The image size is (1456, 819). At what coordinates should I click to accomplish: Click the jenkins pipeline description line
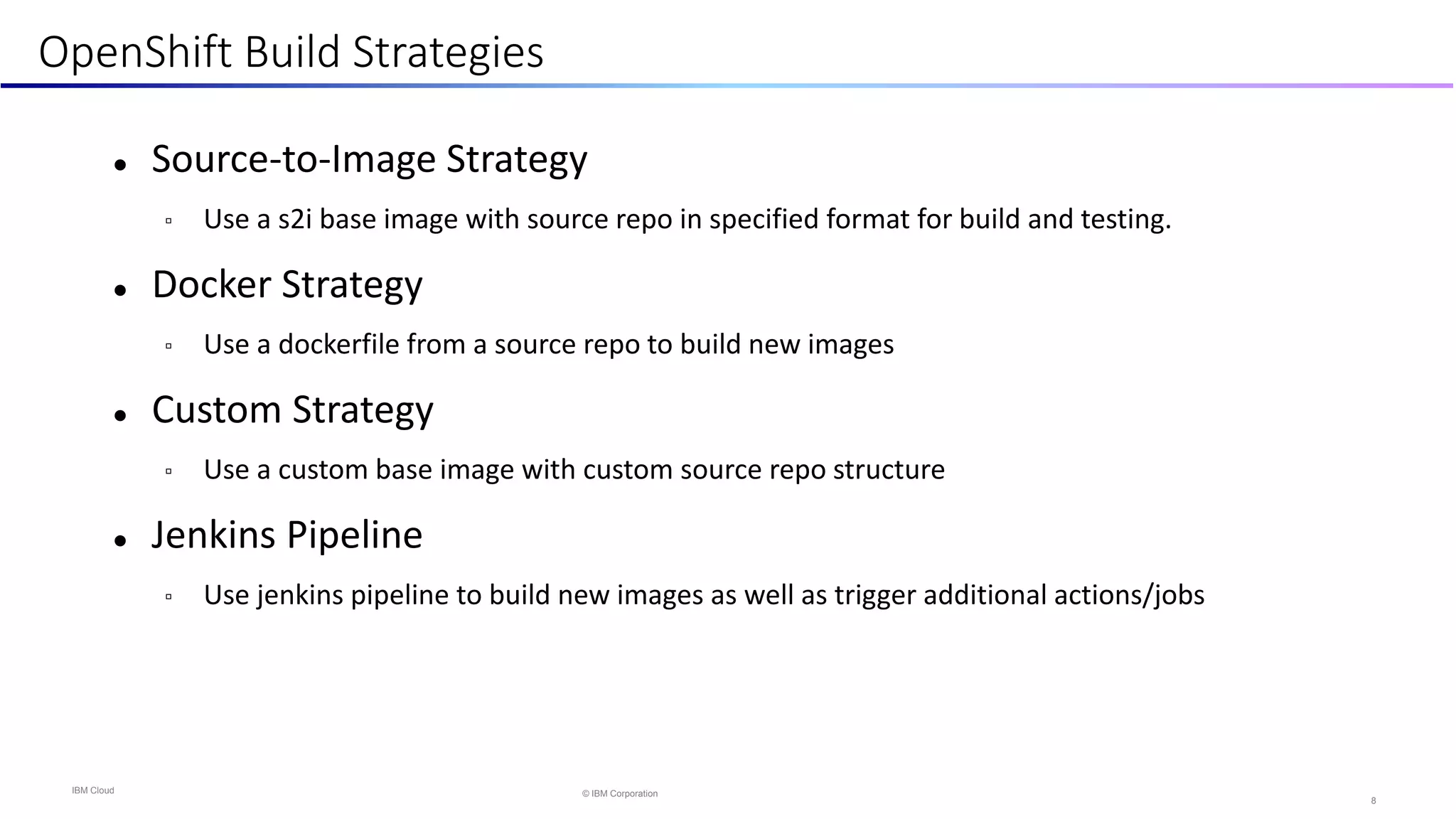click(704, 595)
